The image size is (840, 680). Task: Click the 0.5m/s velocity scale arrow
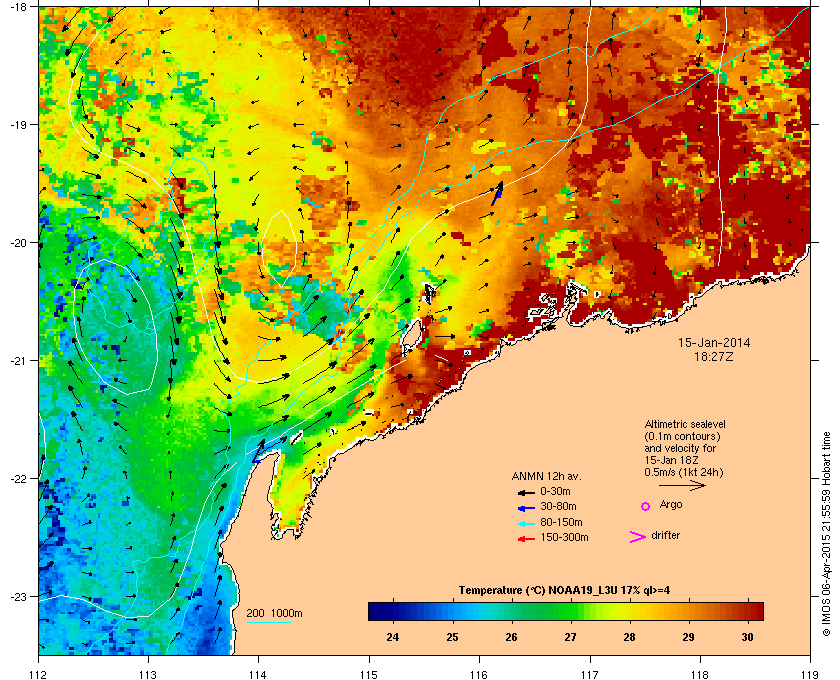point(682,485)
